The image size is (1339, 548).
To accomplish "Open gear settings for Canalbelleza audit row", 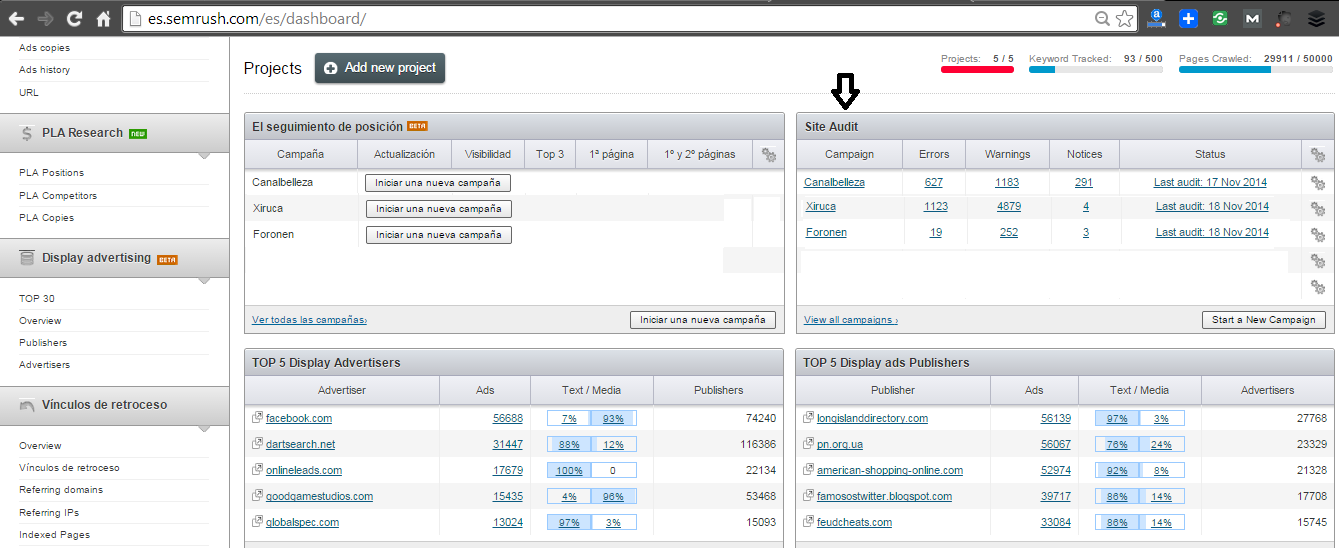I will pyautogui.click(x=1318, y=182).
